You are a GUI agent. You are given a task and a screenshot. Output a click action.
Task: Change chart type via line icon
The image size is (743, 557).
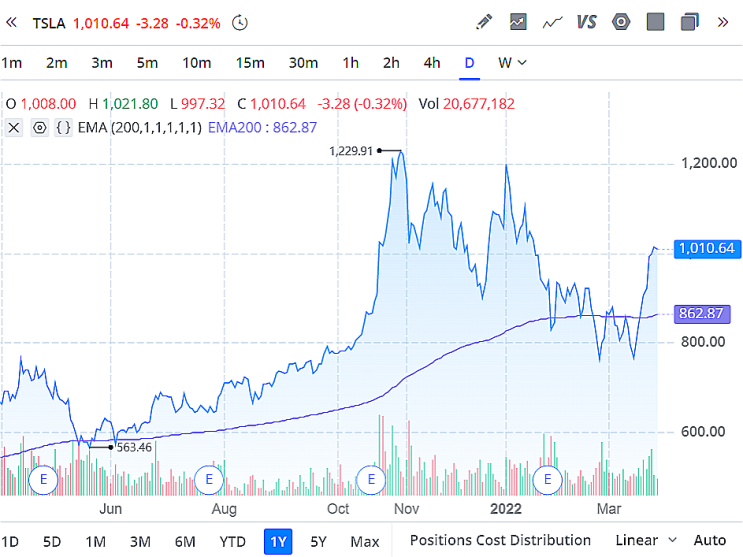coord(552,22)
